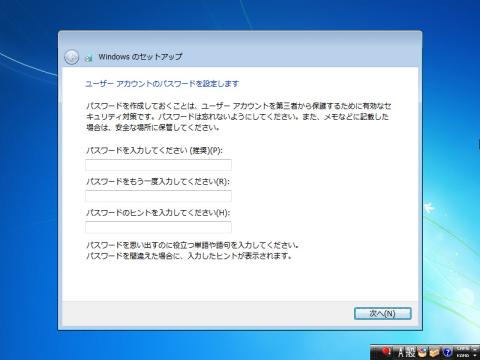This screenshot has height=360, width=480.
Task: Click heading 'ユーザー アカウントのパスワードを設定します'
Action: [162, 84]
